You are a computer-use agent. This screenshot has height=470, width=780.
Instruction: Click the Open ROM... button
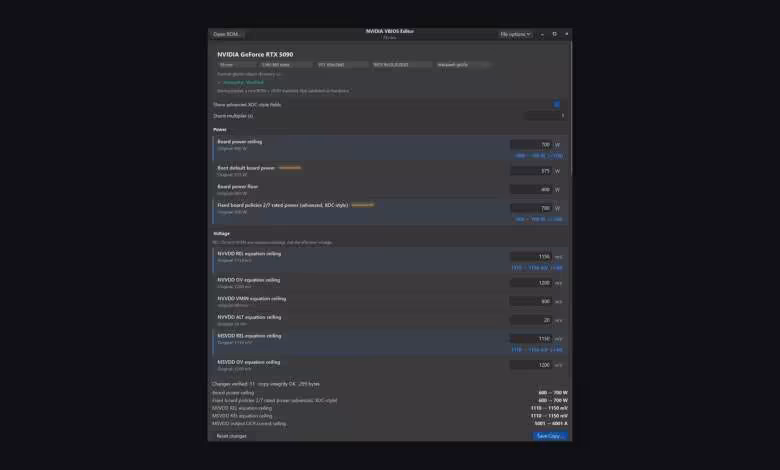[227, 34]
